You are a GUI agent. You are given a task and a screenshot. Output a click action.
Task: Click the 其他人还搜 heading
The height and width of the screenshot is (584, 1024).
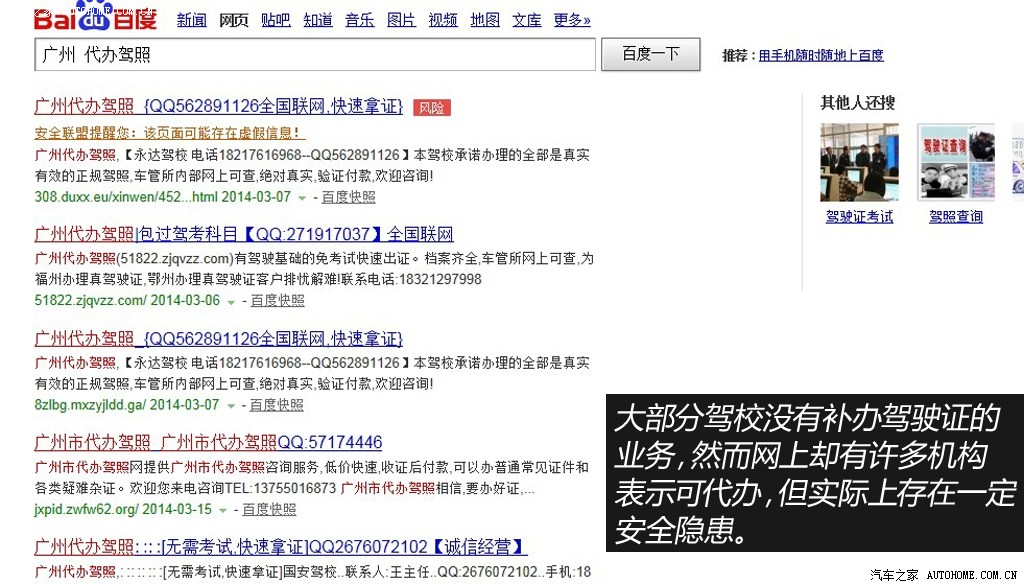tap(857, 103)
